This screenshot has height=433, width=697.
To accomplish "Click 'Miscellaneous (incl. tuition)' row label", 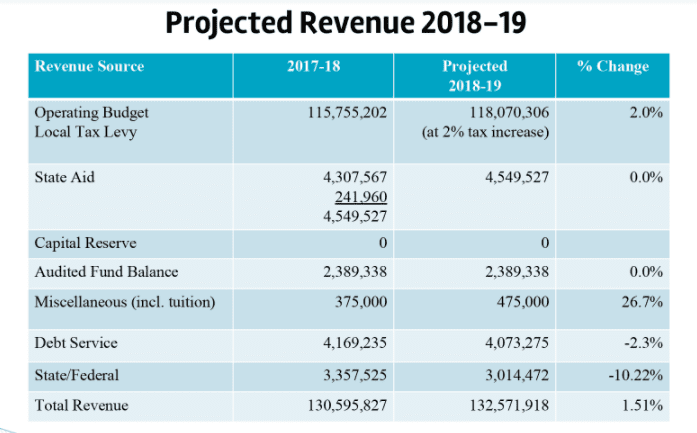I will coord(125,302).
